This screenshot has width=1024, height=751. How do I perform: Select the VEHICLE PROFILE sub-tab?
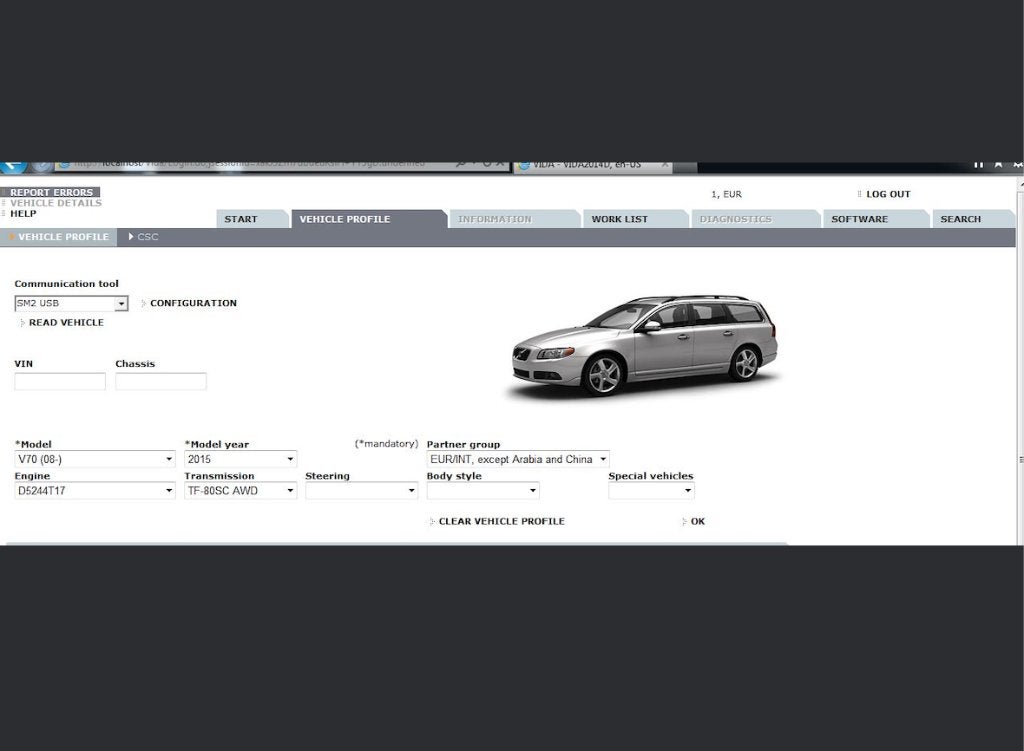pos(59,237)
